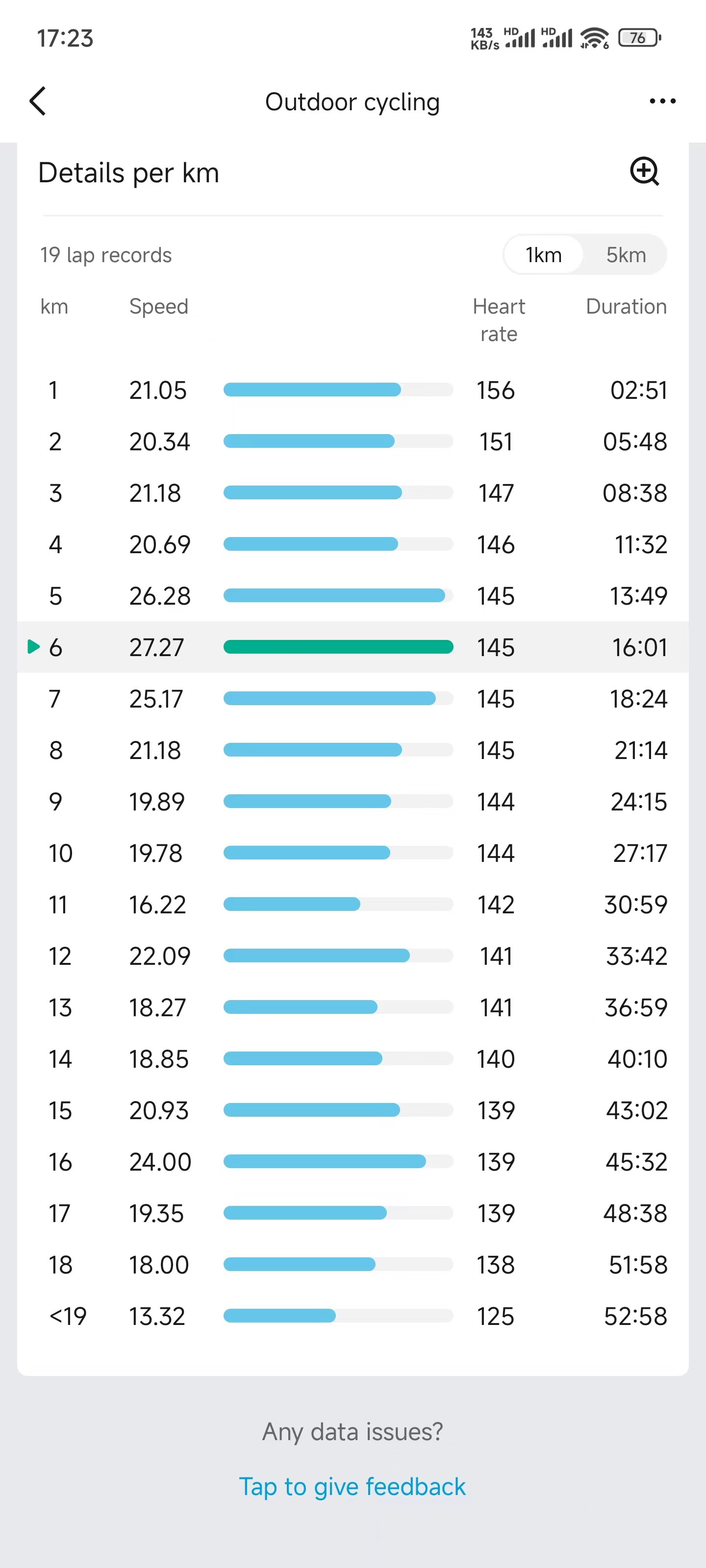Switch lap view to 5km
Image resolution: width=706 pixels, height=1568 pixels.
pyautogui.click(x=626, y=254)
